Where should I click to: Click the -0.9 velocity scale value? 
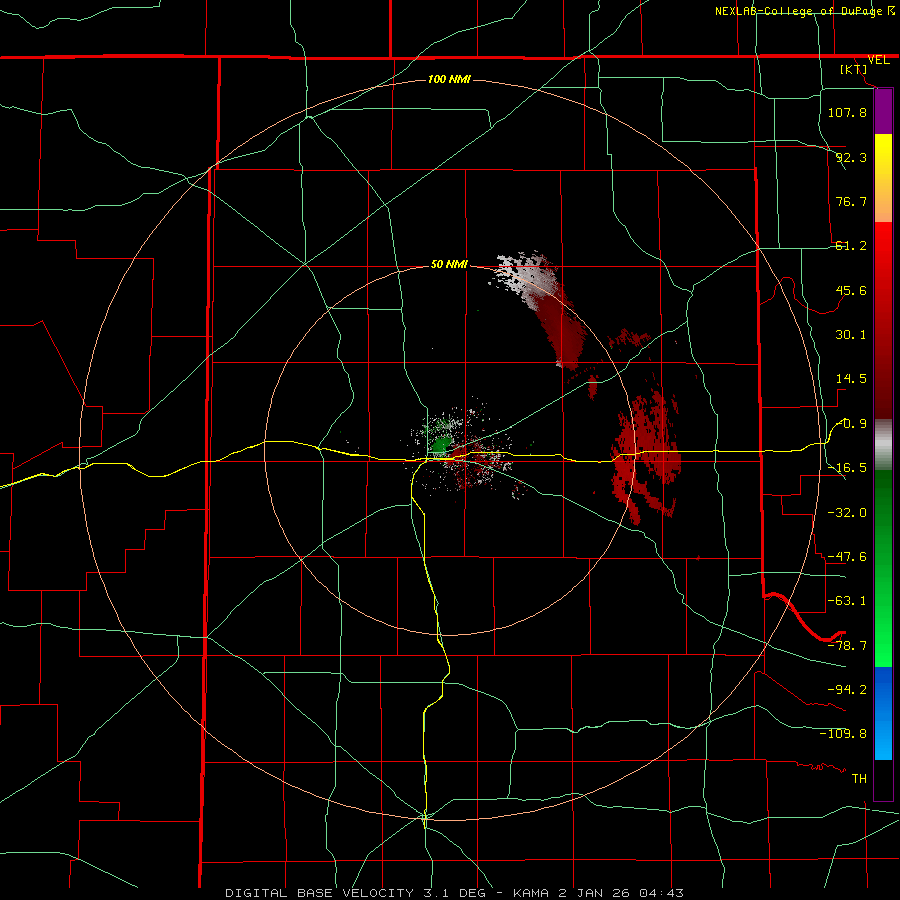(x=852, y=424)
